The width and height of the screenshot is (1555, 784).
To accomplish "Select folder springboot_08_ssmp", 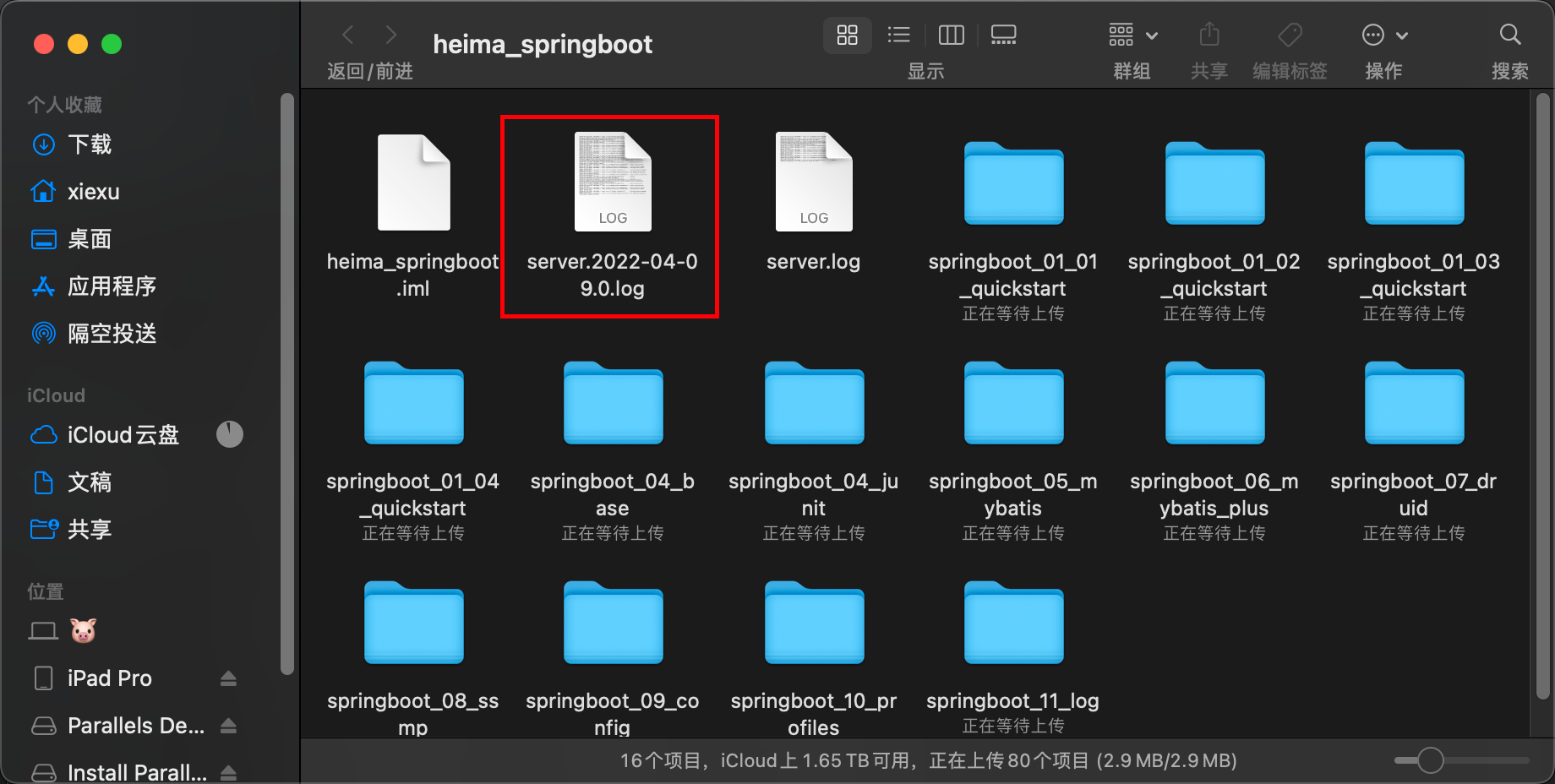I will point(413,623).
